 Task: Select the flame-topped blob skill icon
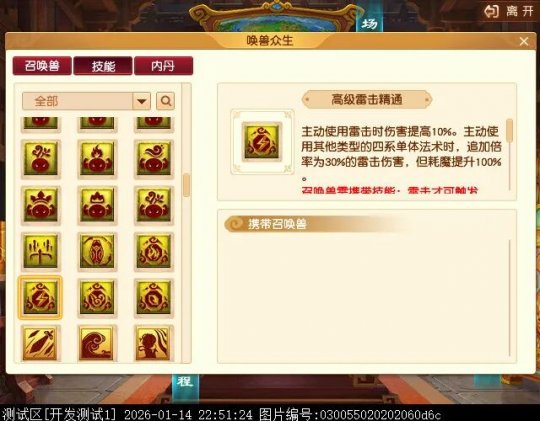[97, 159]
